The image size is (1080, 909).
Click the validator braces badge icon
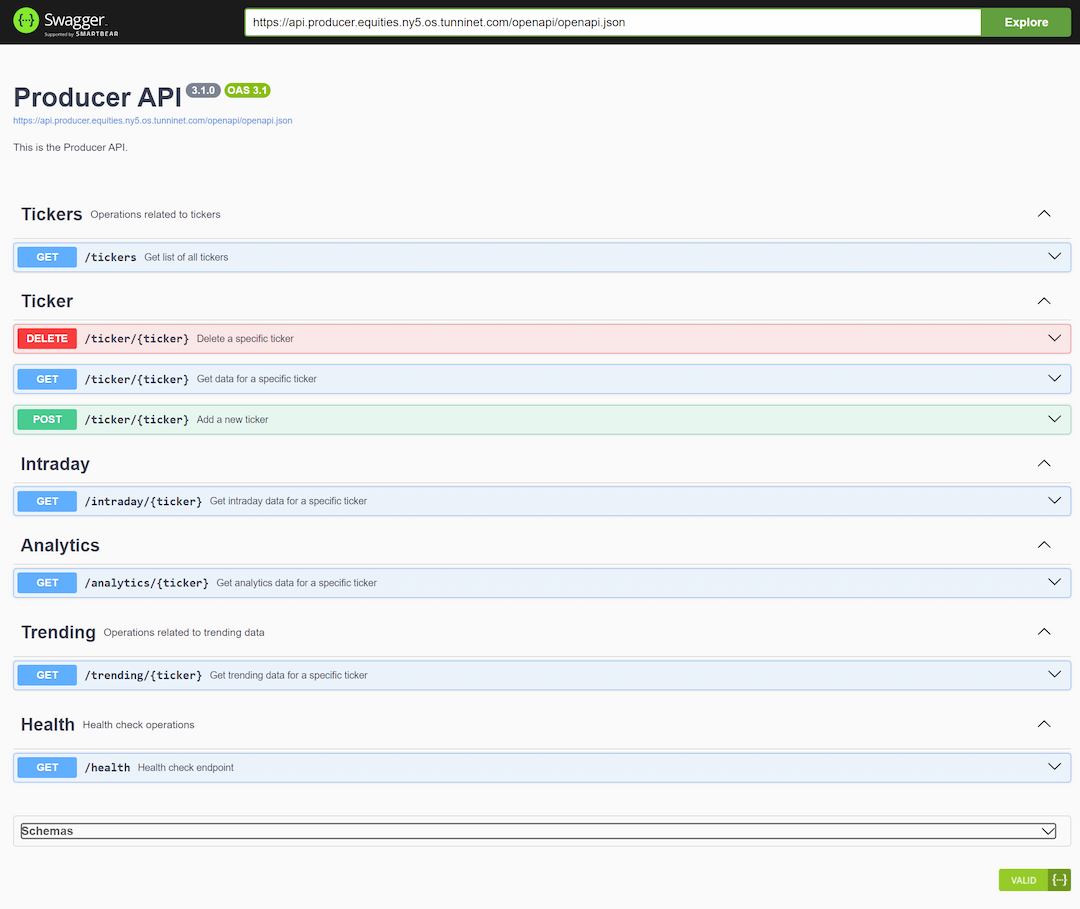1059,880
